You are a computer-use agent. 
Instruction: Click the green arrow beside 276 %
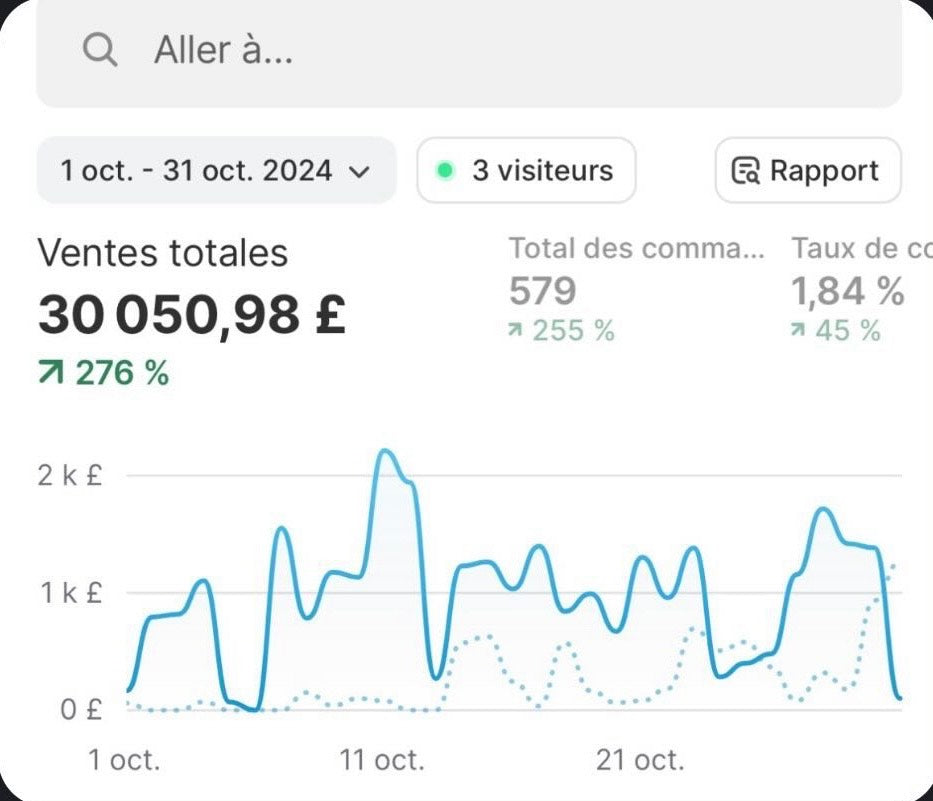tap(51, 373)
